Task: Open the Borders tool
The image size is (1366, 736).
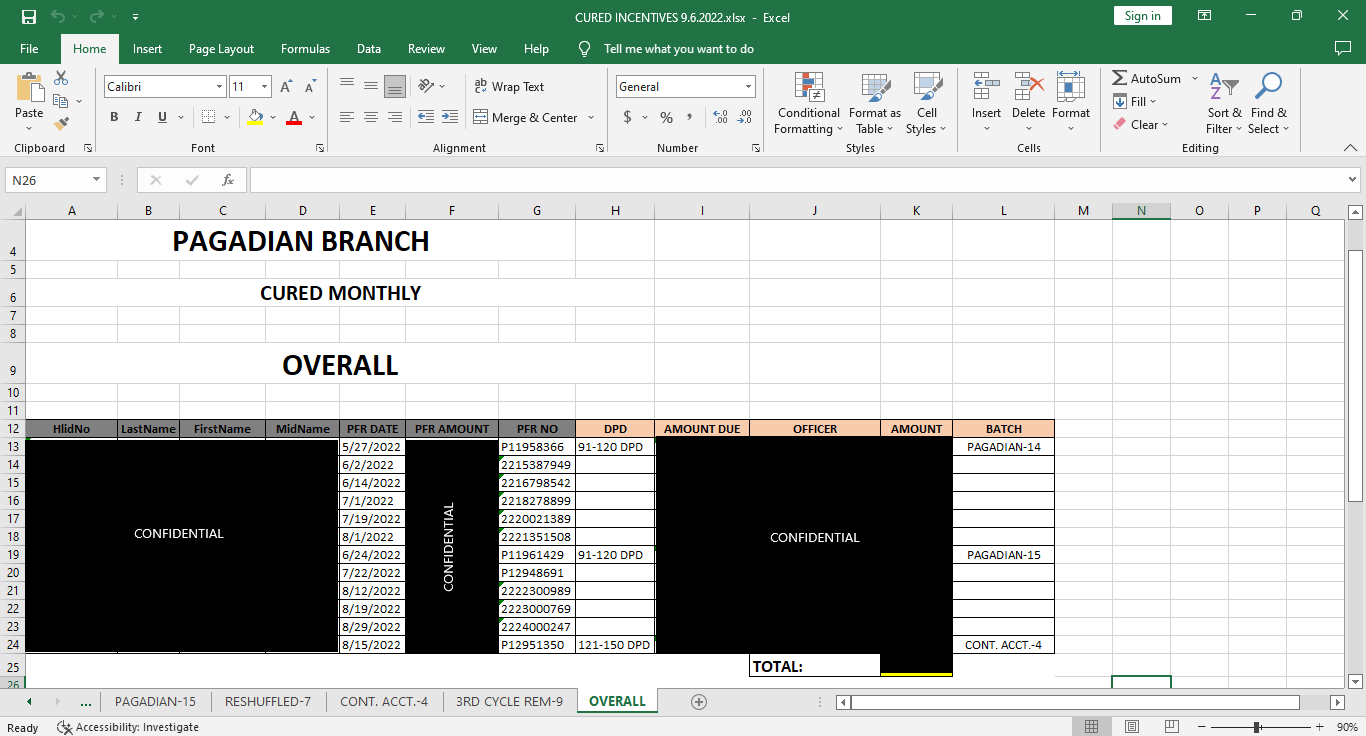Action: 208,117
